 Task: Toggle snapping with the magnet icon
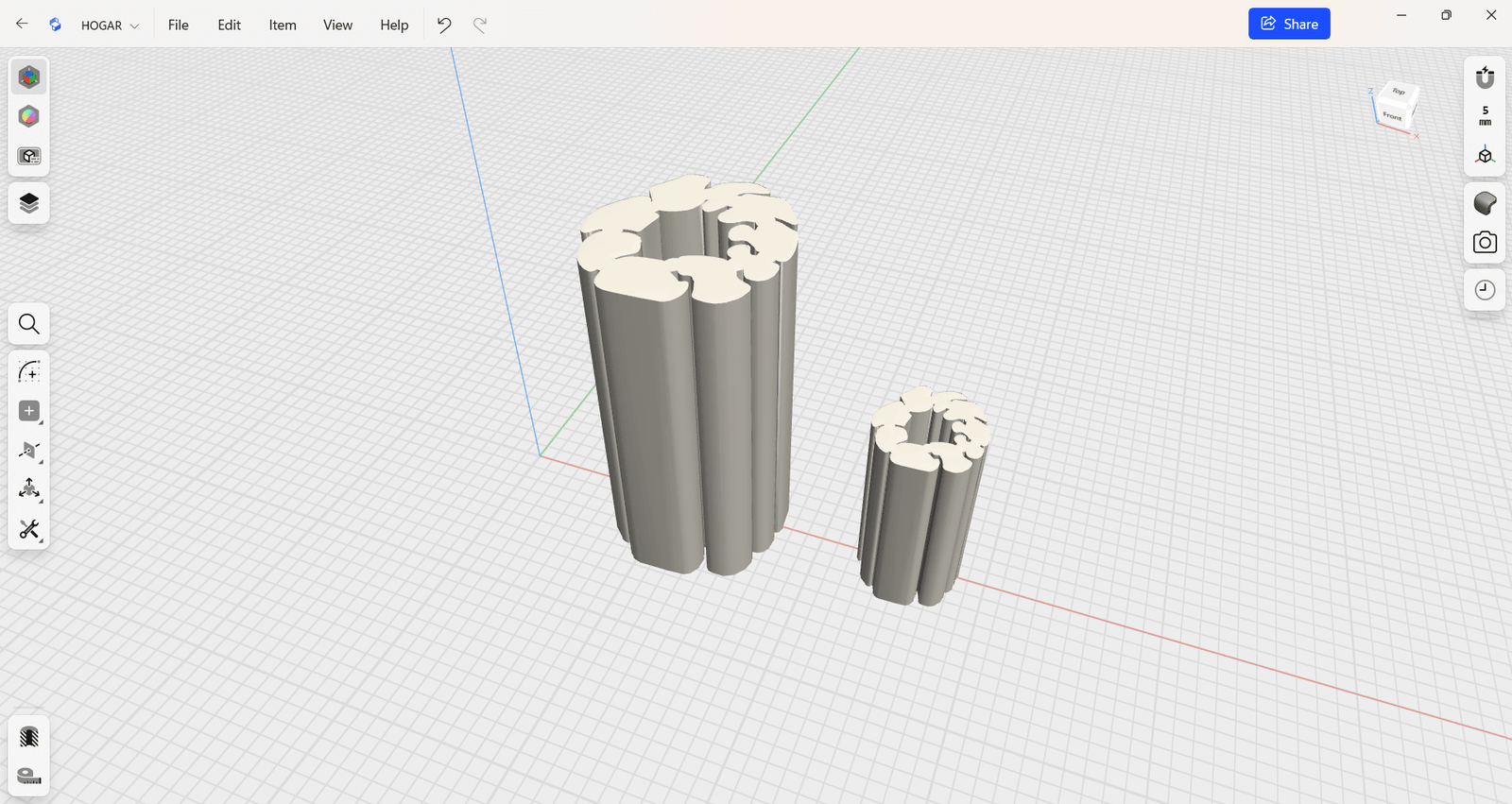(x=1485, y=77)
